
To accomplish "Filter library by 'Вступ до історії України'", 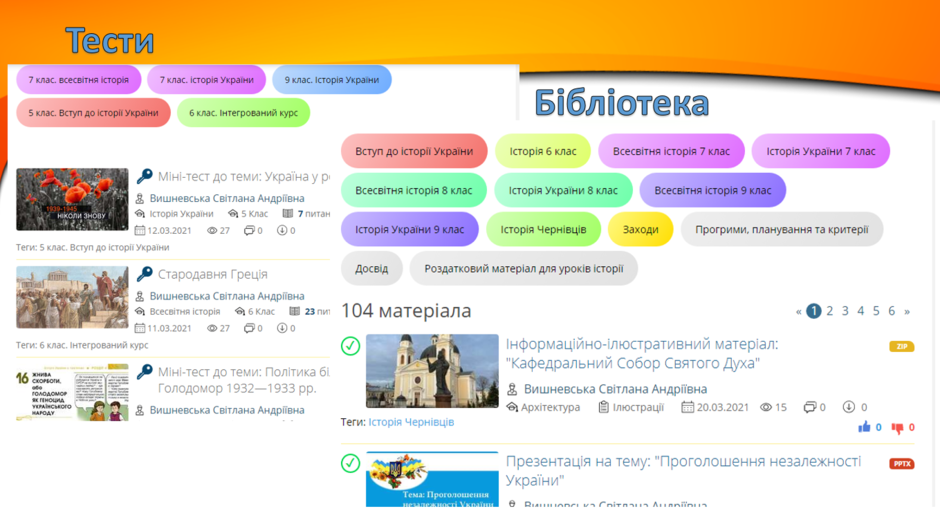I will (x=414, y=151).
